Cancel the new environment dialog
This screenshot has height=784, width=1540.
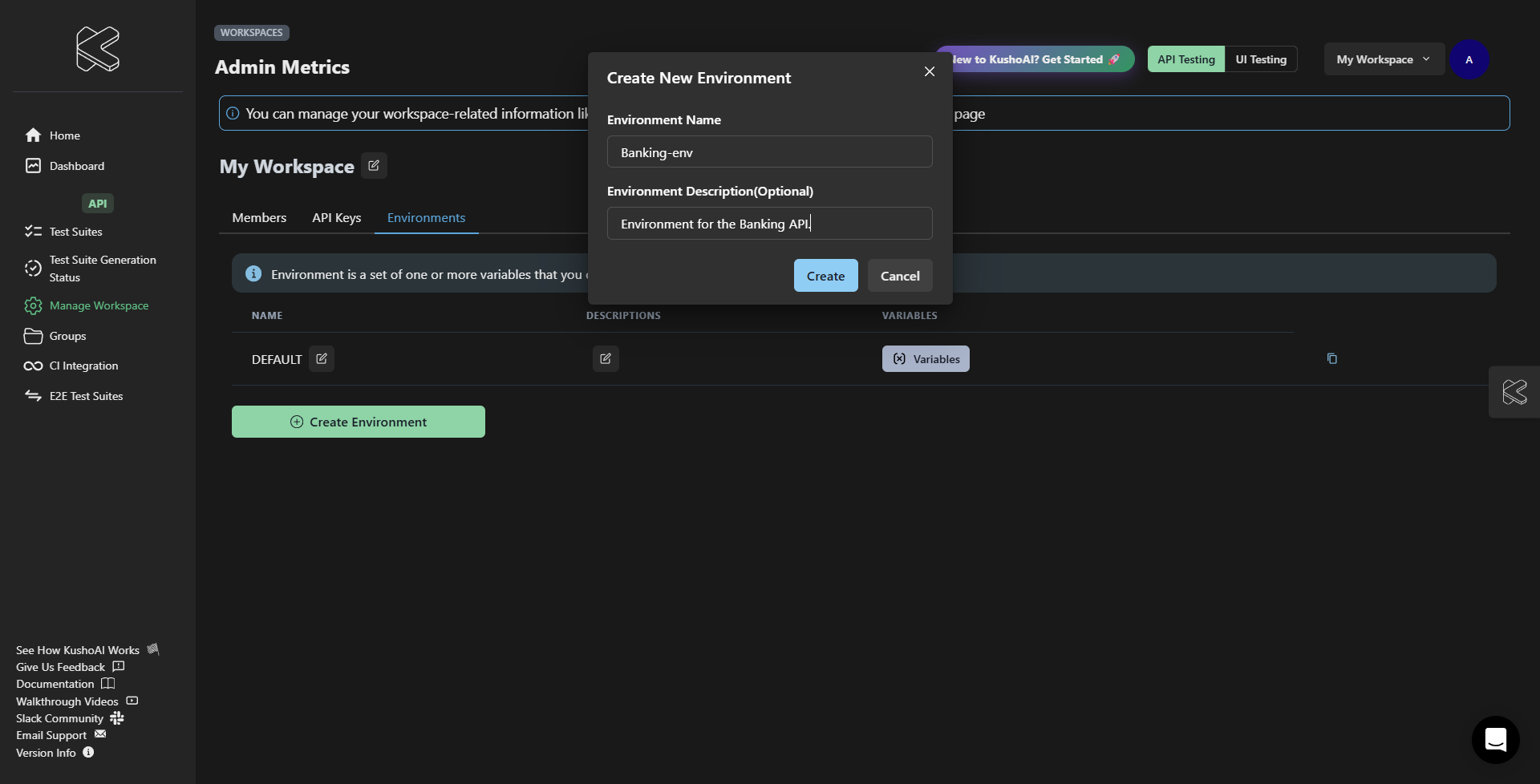pos(899,276)
